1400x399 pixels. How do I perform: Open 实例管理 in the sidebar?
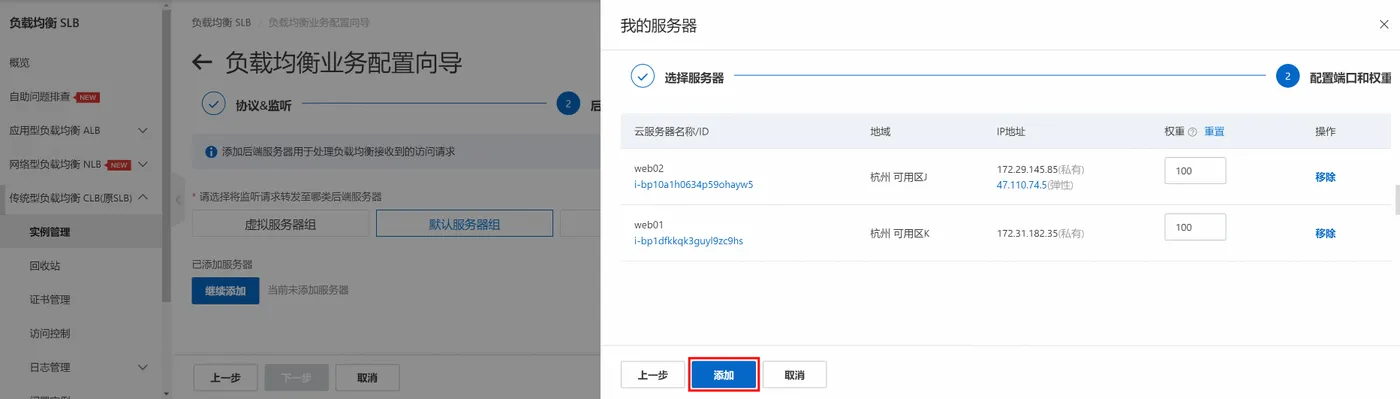point(50,232)
